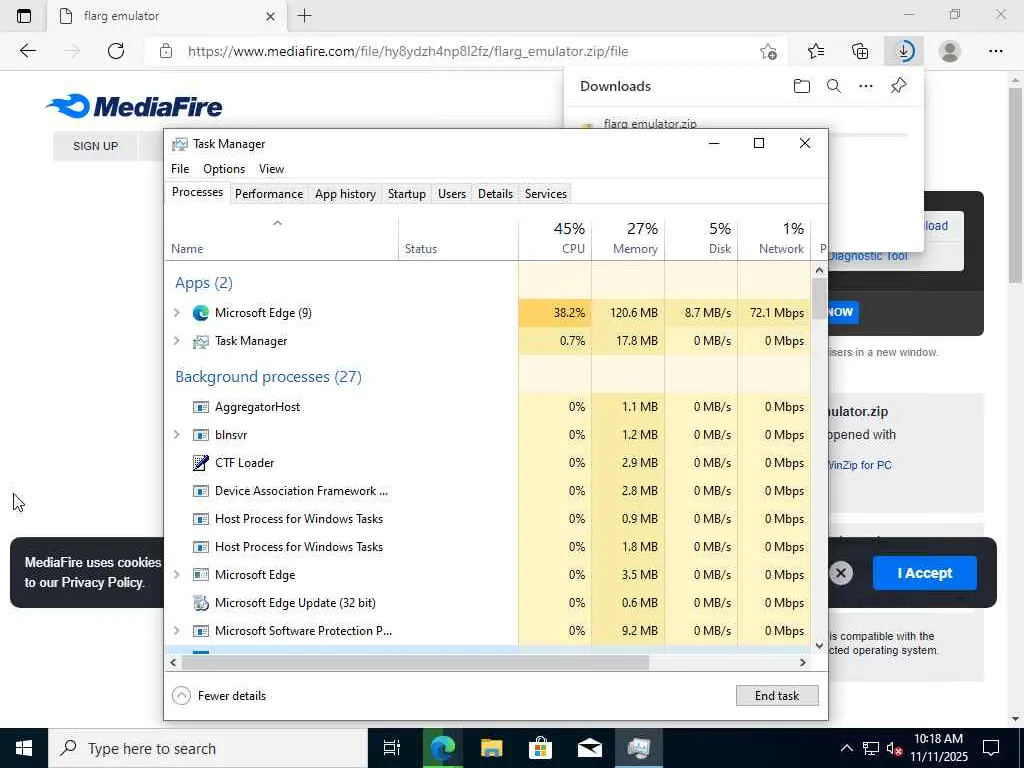Viewport: 1024px width, 768px height.
Task: Select Microsoft Edge Update (32 bit) row
Action: pyautogui.click(x=487, y=603)
